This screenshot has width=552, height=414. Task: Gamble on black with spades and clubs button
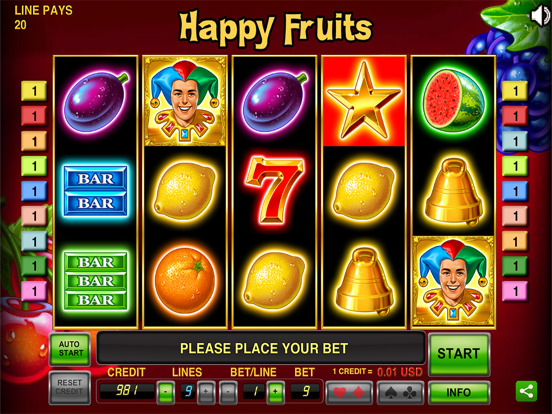400,393
